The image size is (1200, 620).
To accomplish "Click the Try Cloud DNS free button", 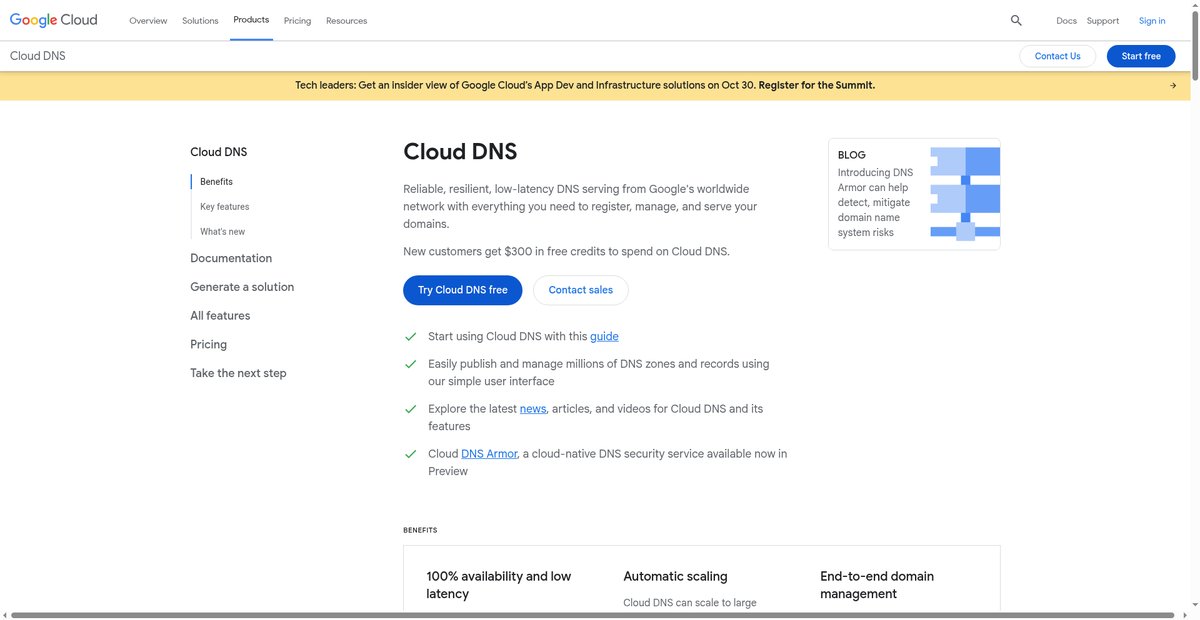I will click(463, 290).
